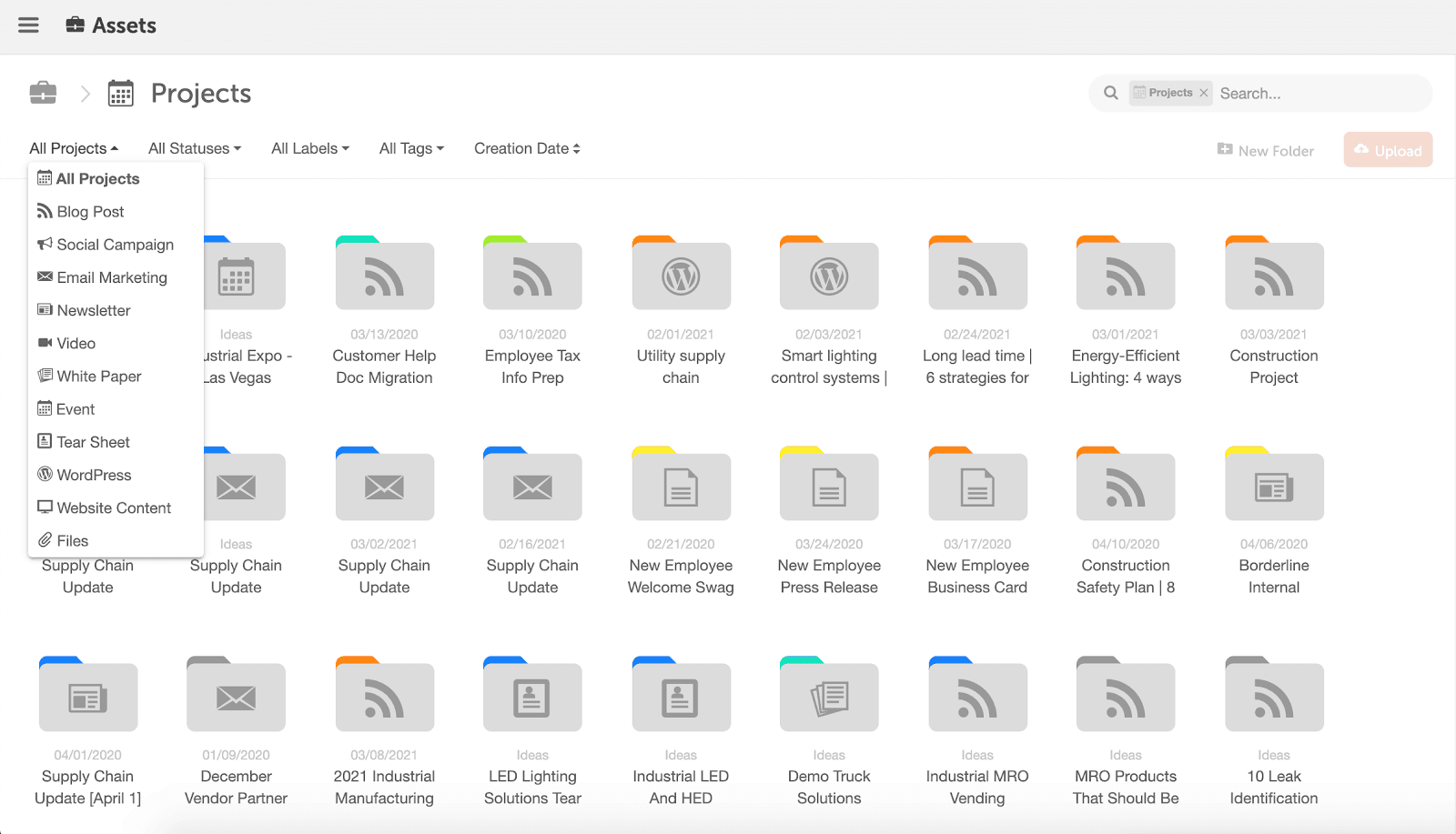Expand the All Statuses filter
This screenshot has height=834, width=1456.
[195, 148]
